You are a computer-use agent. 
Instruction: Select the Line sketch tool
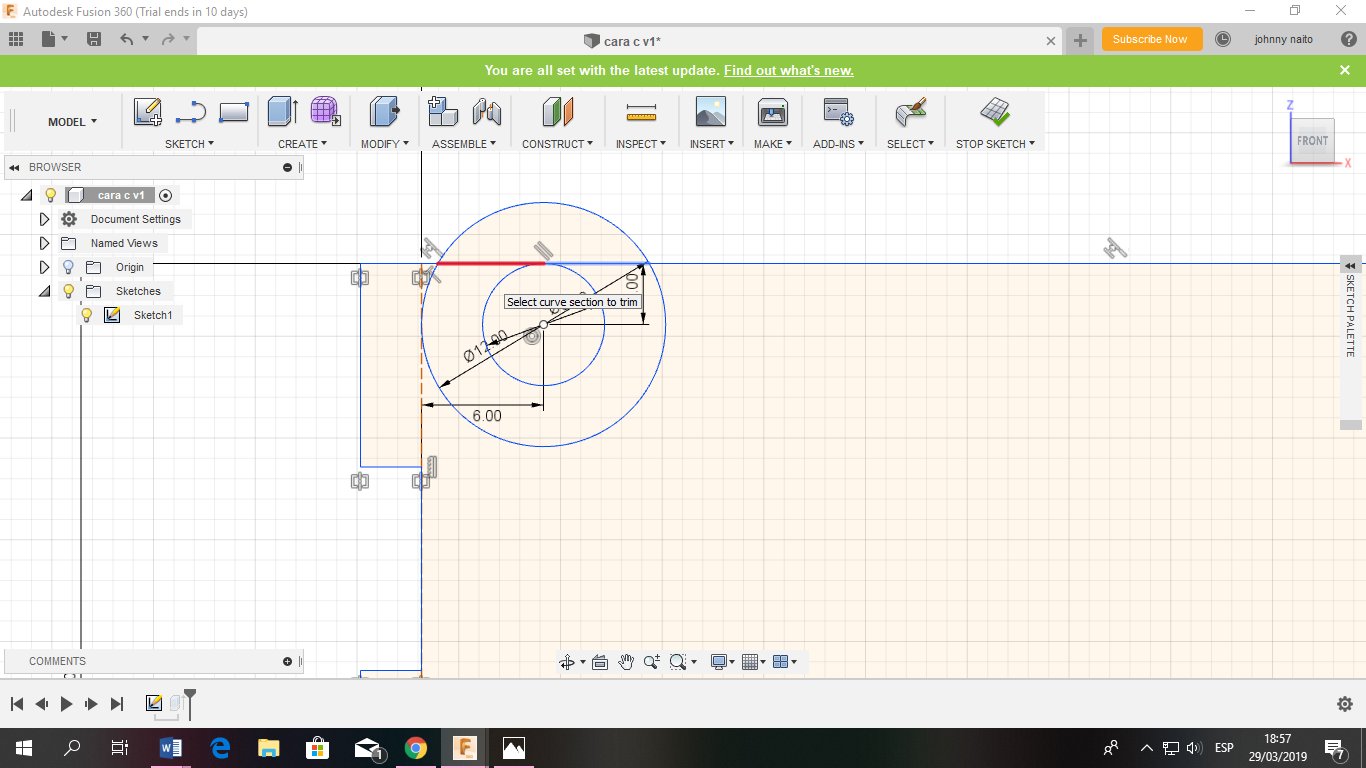[x=190, y=112]
